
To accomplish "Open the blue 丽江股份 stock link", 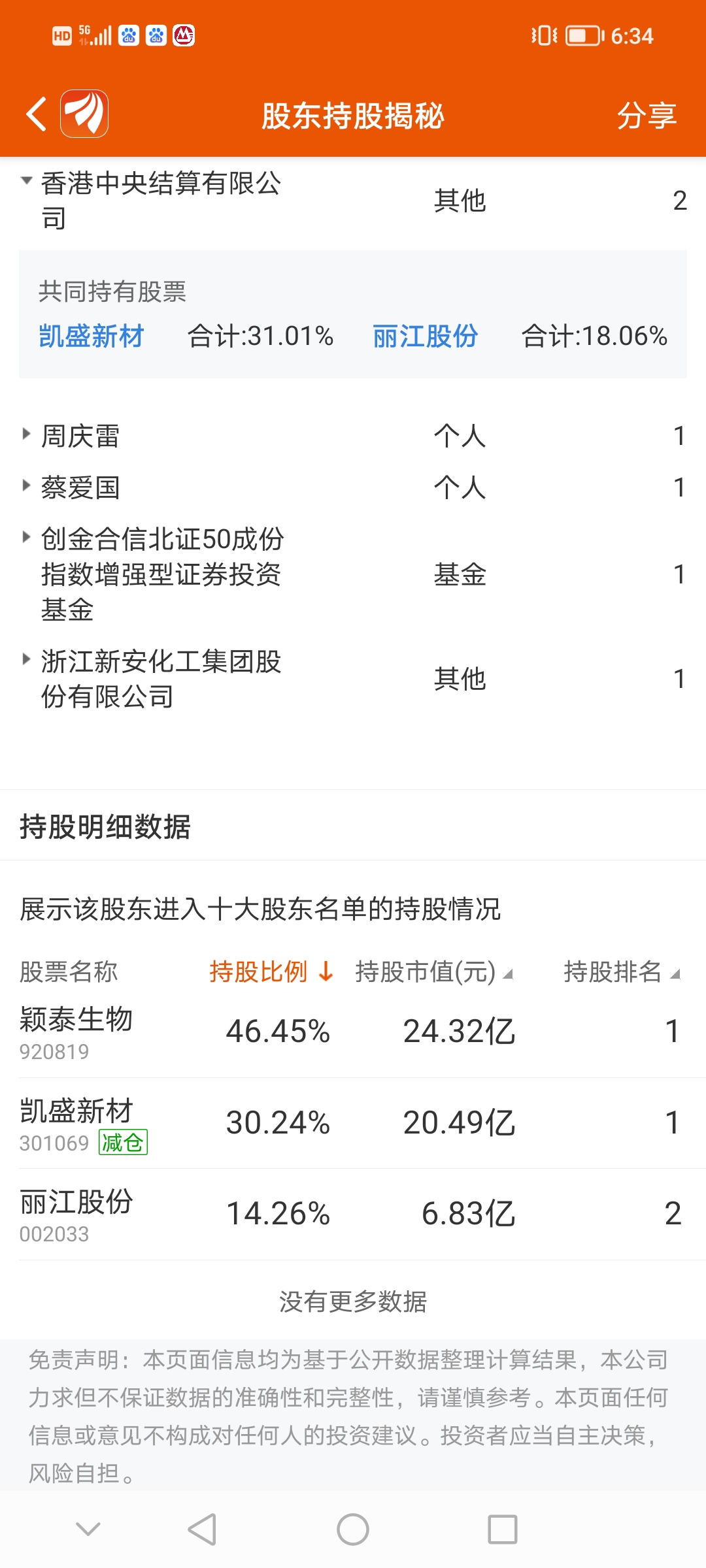I will pos(426,336).
